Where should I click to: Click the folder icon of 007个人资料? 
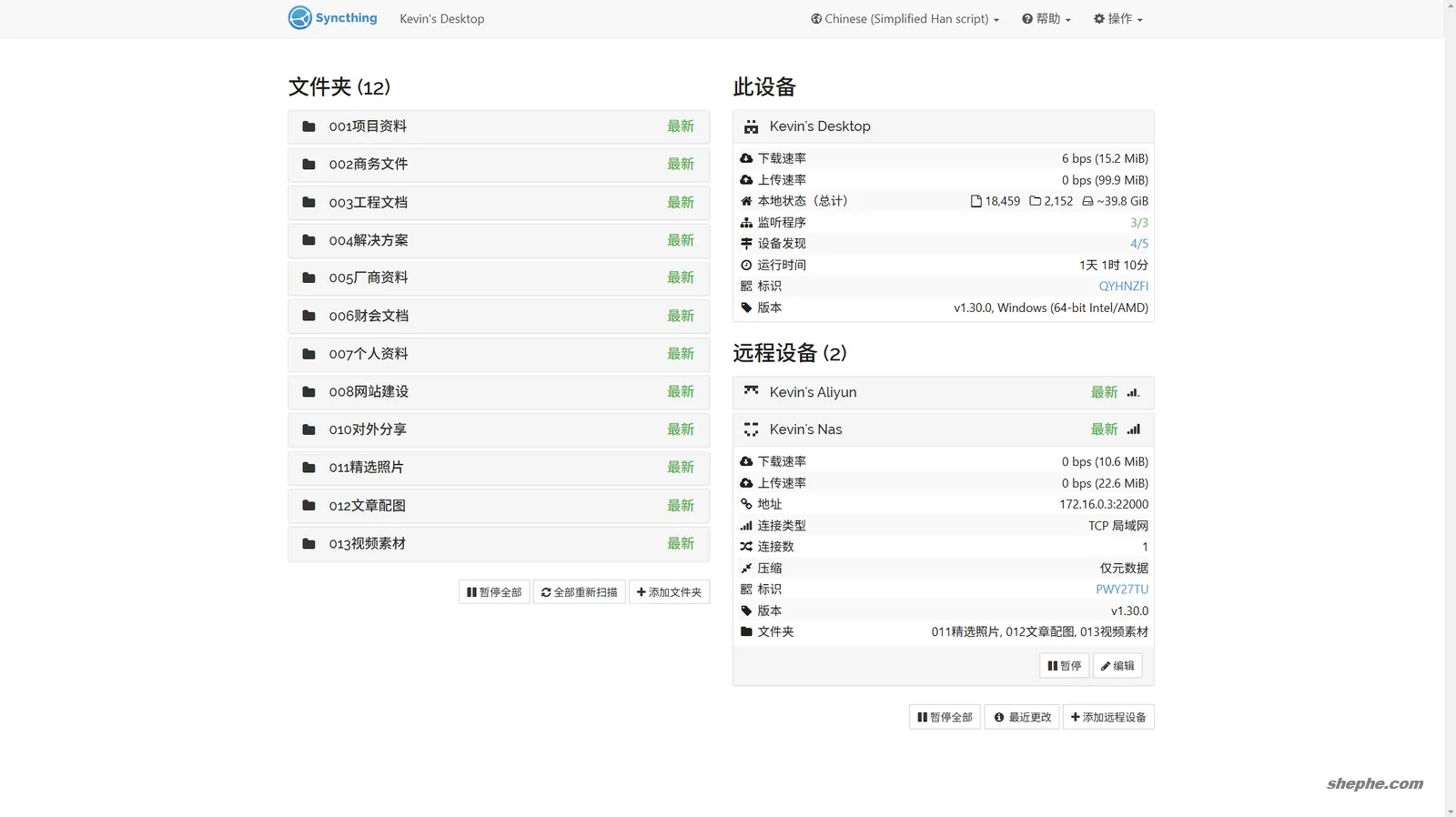click(x=309, y=354)
